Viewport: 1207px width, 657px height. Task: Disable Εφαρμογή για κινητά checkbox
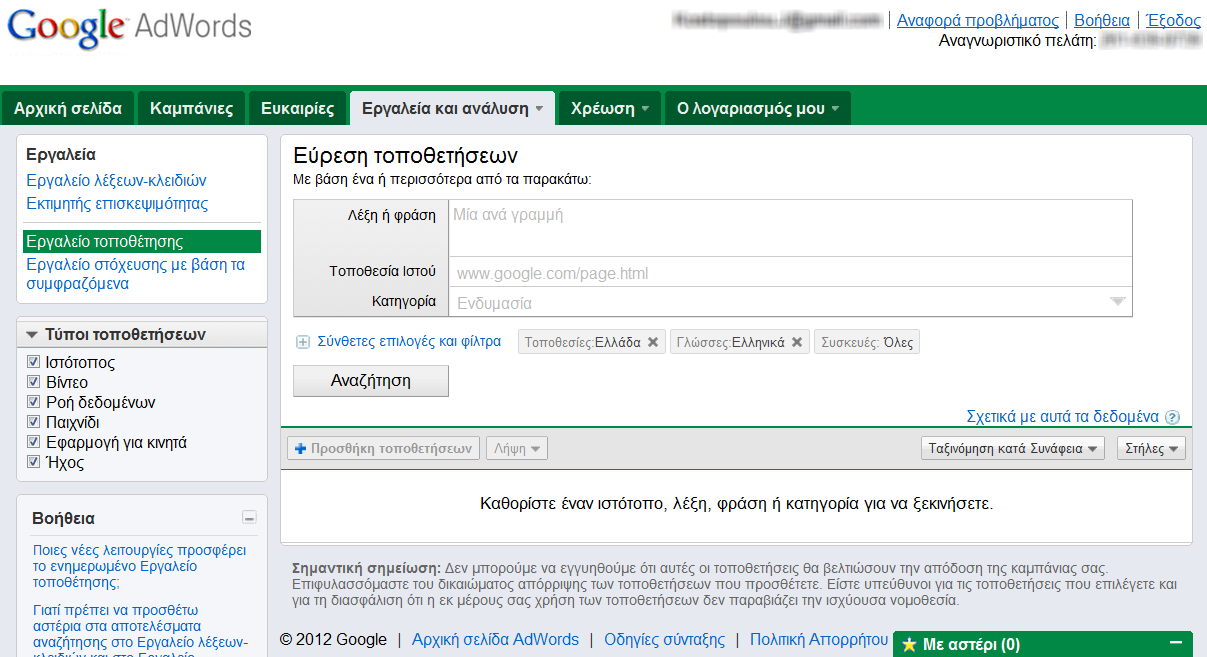33,442
